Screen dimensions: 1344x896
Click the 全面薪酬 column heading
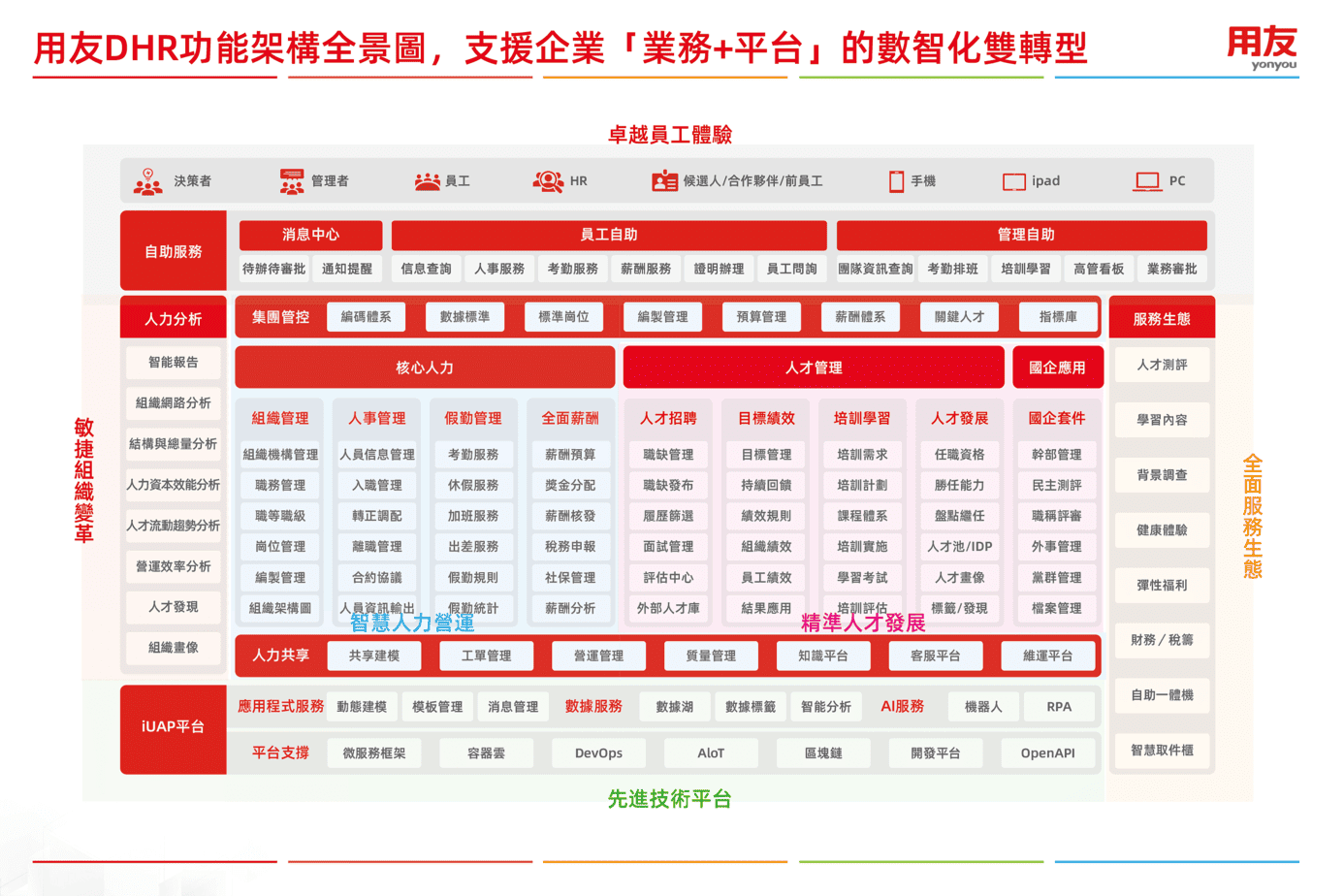pos(570,418)
